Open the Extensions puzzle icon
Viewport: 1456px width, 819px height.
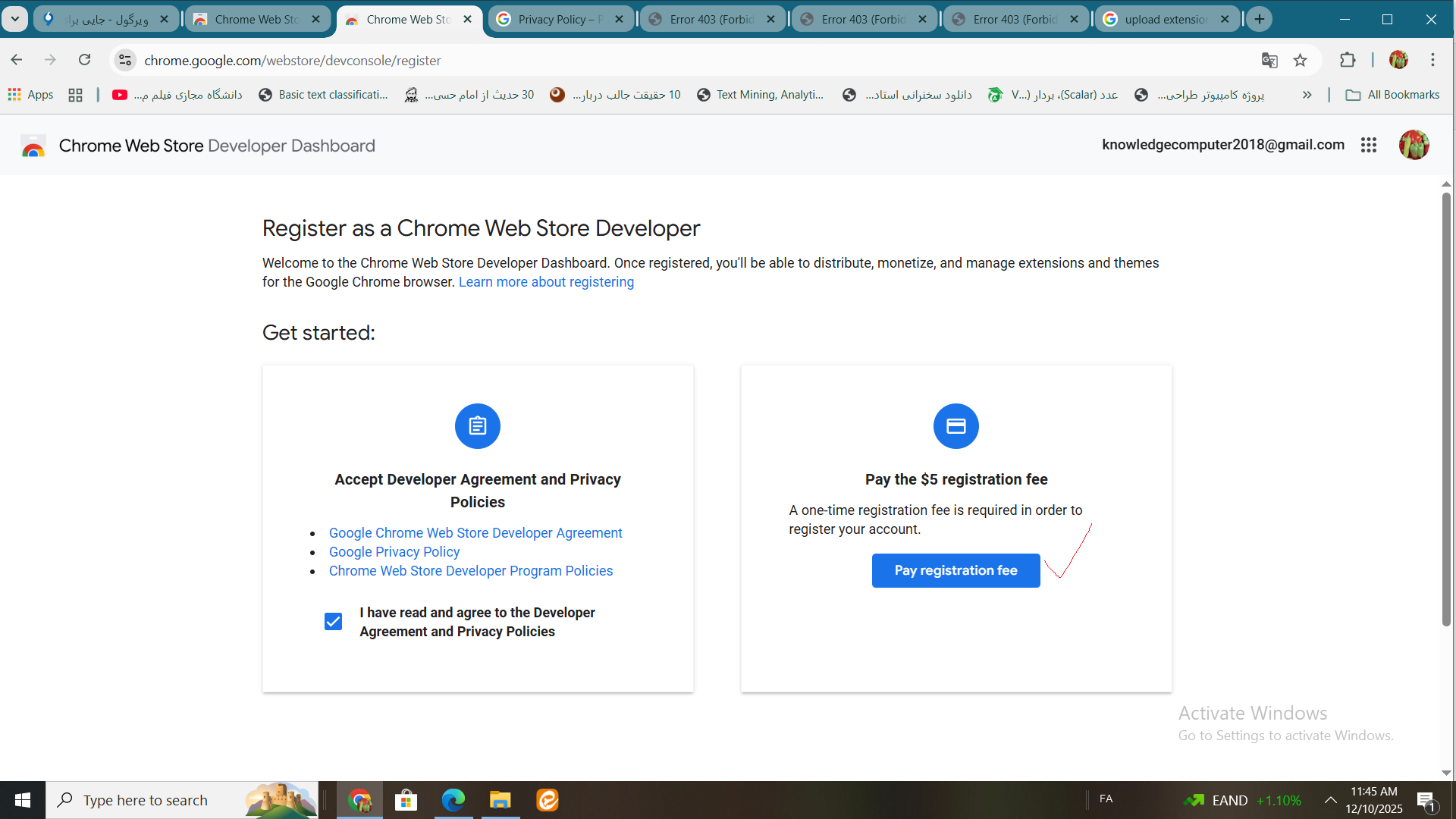click(x=1348, y=61)
